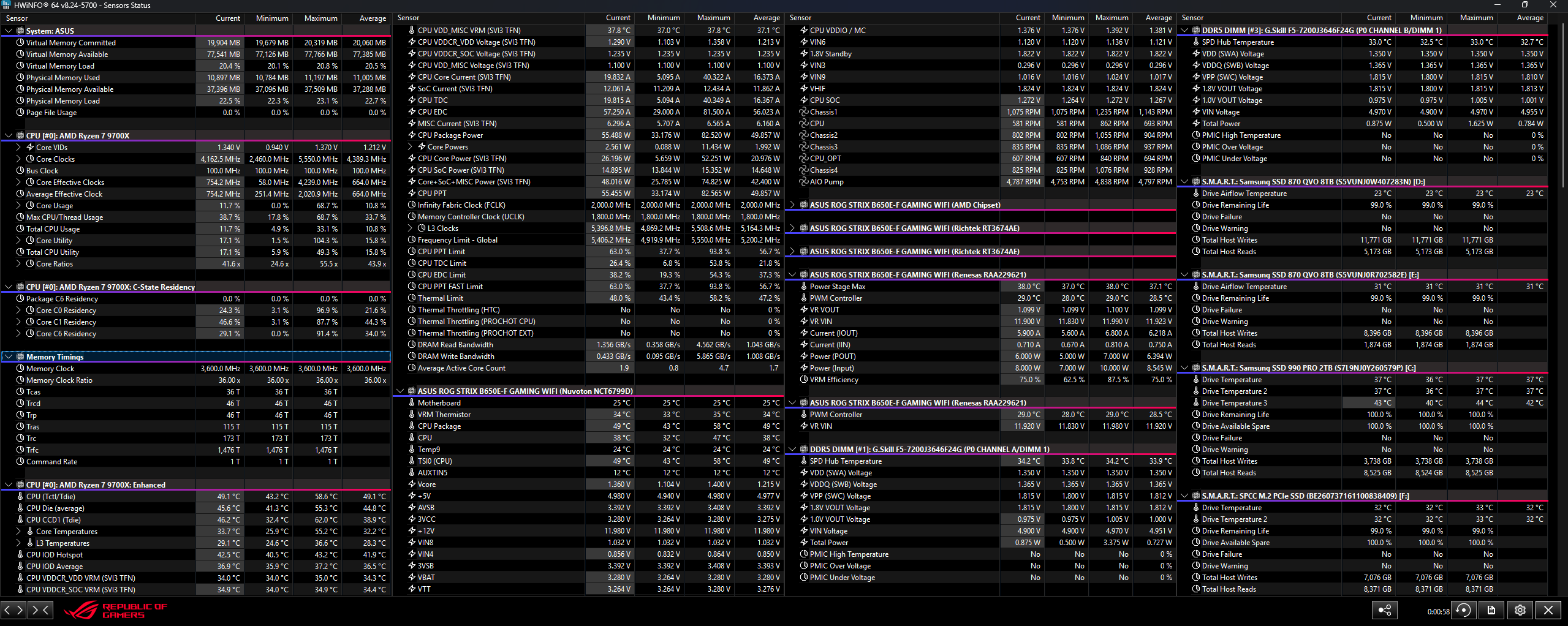Expand the Core VIDs row
This screenshot has height=626, width=1568.
(x=18, y=148)
